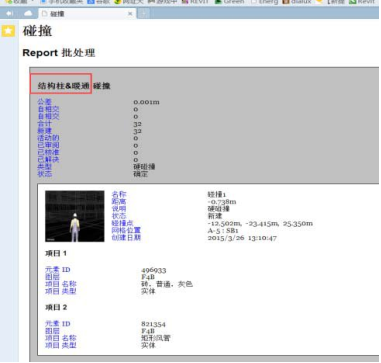Screen dimensions: 381x363
Task: Click the 碰撞 page title heading
Action: pos(37,31)
